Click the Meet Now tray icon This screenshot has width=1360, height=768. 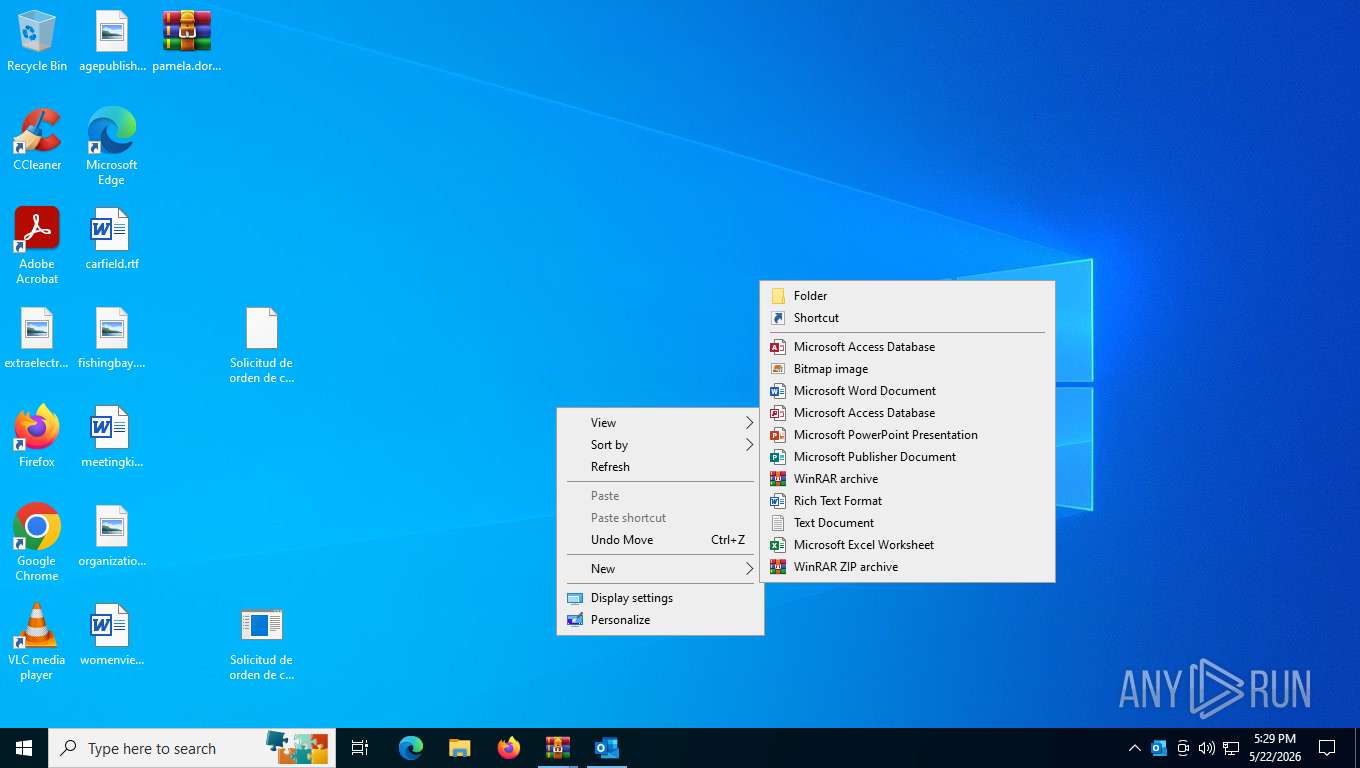point(1183,748)
